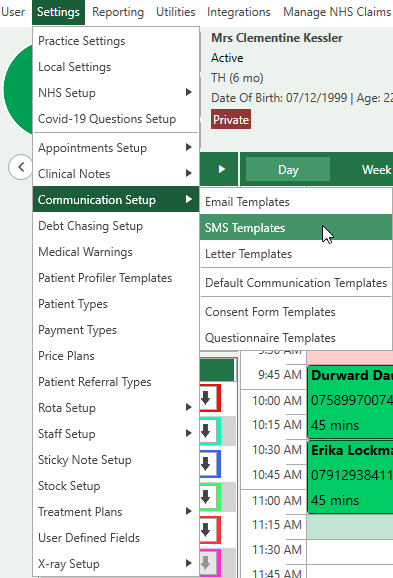The width and height of the screenshot is (393, 578).
Task: Select the 11:15 AM time slot
Action: click(x=350, y=526)
